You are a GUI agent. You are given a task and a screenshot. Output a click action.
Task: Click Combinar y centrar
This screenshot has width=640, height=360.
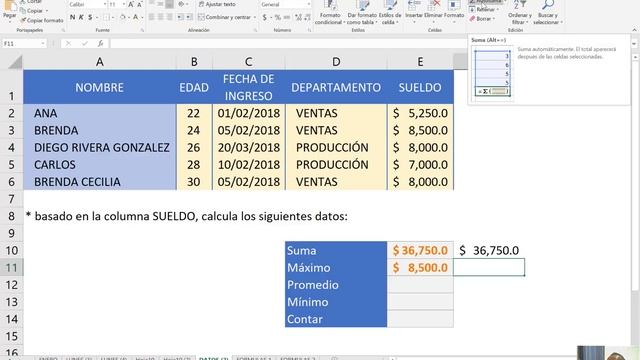224,17
